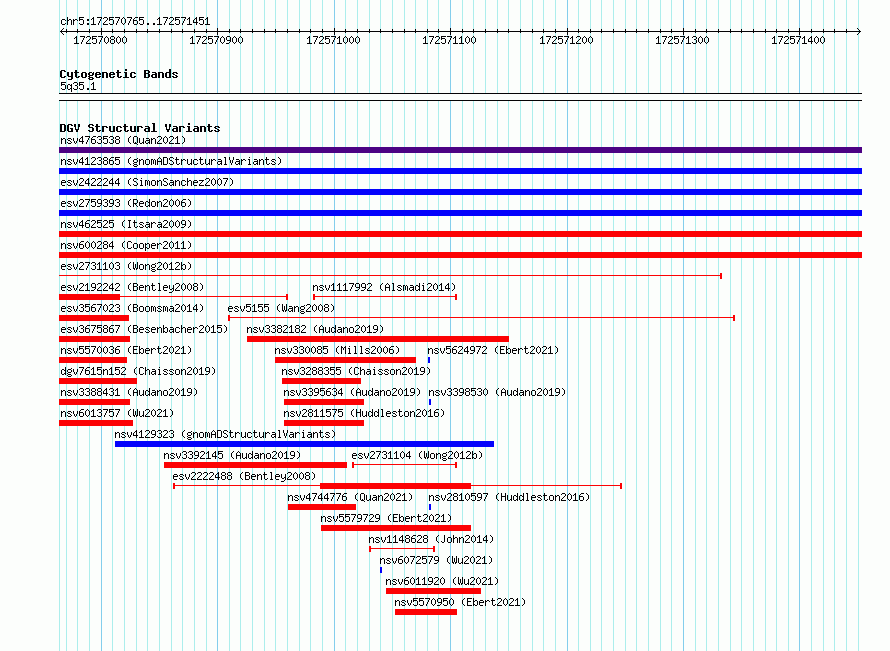This screenshot has height=651, width=890.
Task: Open the nsv6011920 (Wu2021) label
Action: [x=442, y=581]
